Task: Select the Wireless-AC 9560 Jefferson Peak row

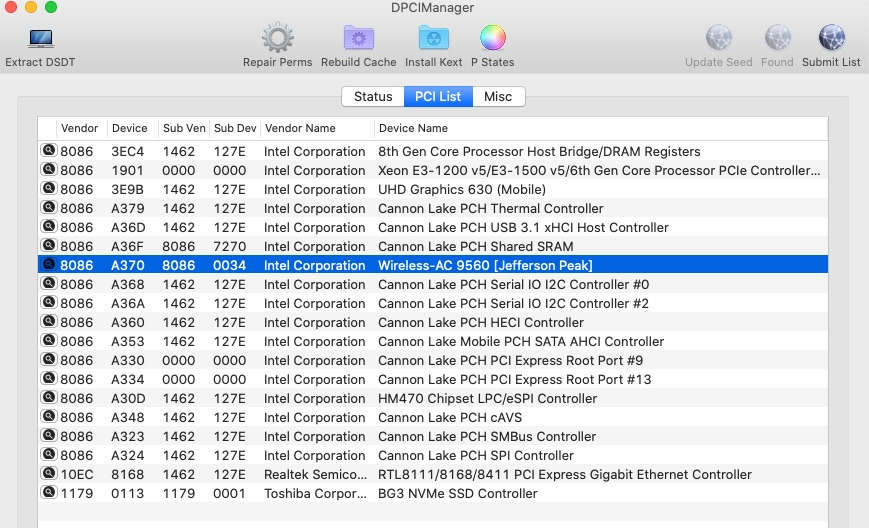Action: (x=485, y=265)
